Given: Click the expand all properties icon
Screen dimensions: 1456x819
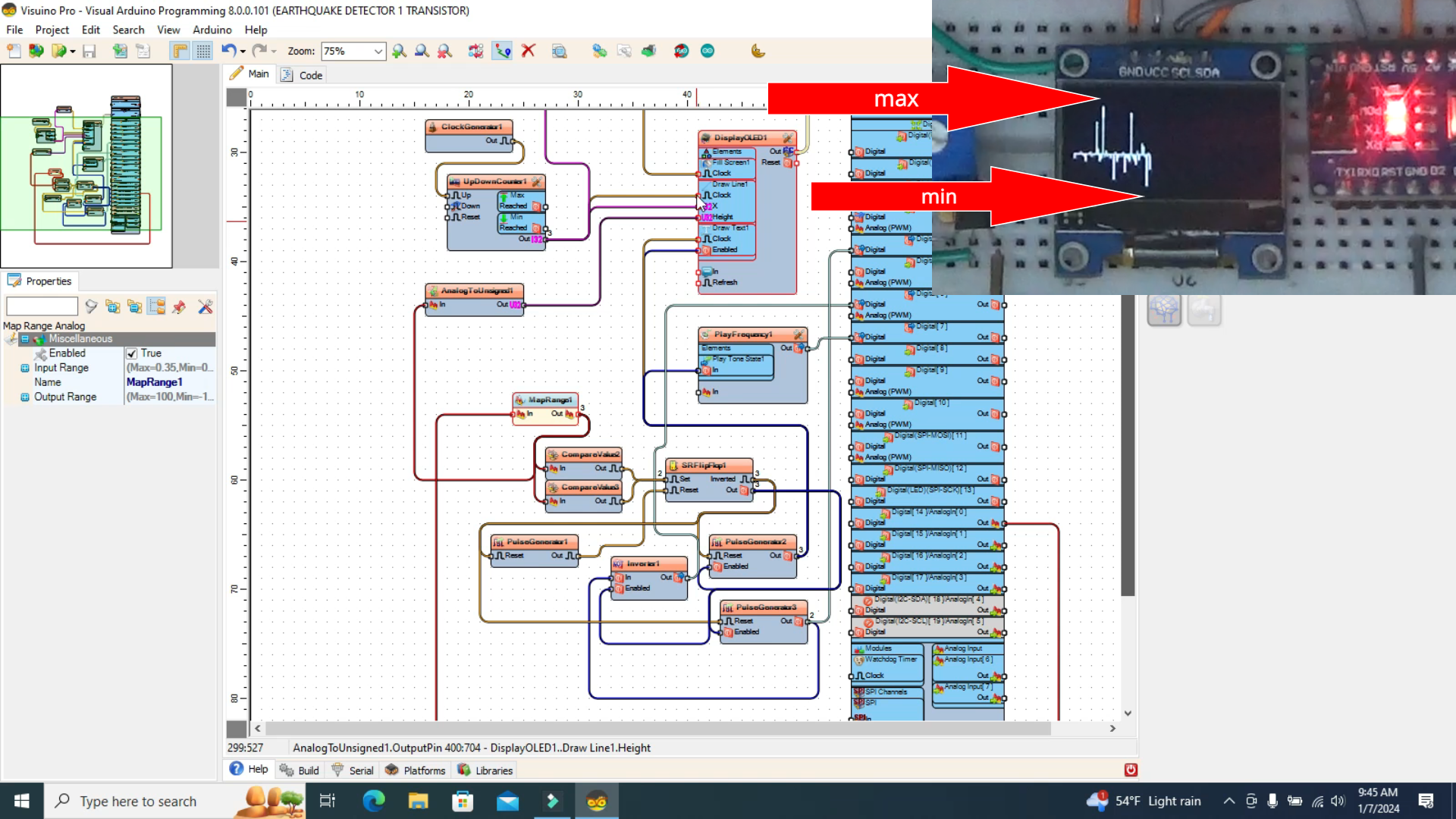Looking at the screenshot, I should tap(113, 306).
